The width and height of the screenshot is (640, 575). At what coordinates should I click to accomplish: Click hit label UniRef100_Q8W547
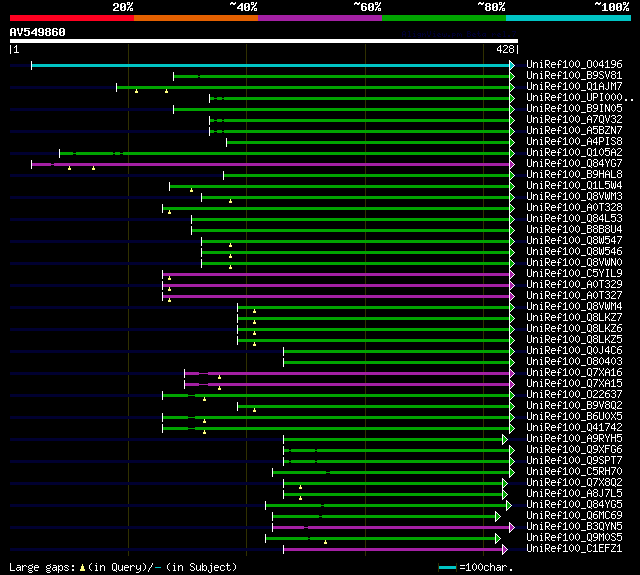point(574,240)
